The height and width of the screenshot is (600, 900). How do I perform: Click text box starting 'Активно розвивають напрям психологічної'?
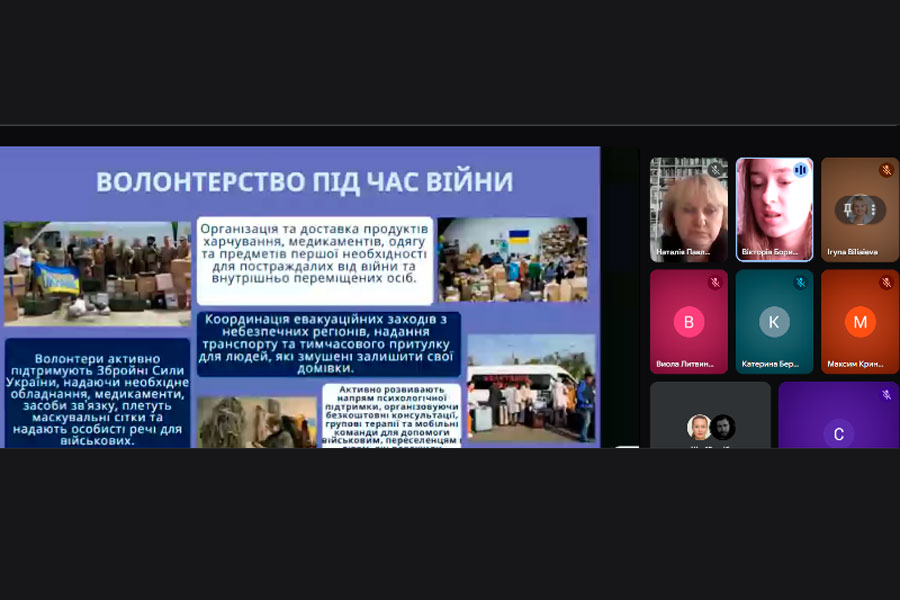391,416
